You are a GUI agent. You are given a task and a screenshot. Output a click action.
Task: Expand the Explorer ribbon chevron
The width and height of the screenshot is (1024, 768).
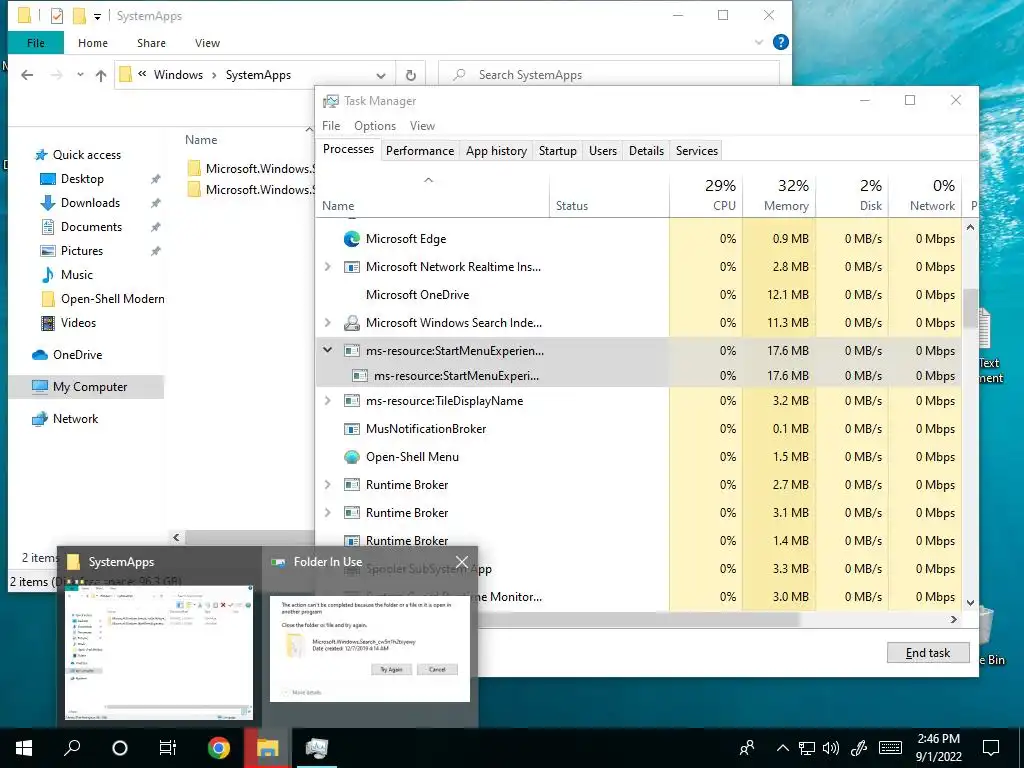(758, 42)
